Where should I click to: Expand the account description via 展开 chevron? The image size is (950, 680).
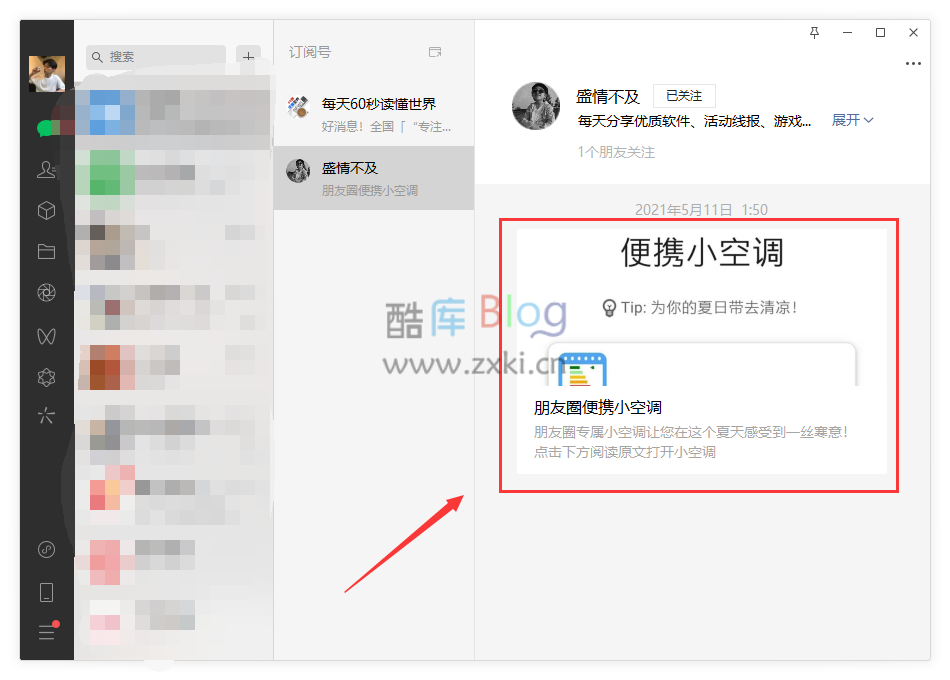(x=852, y=118)
